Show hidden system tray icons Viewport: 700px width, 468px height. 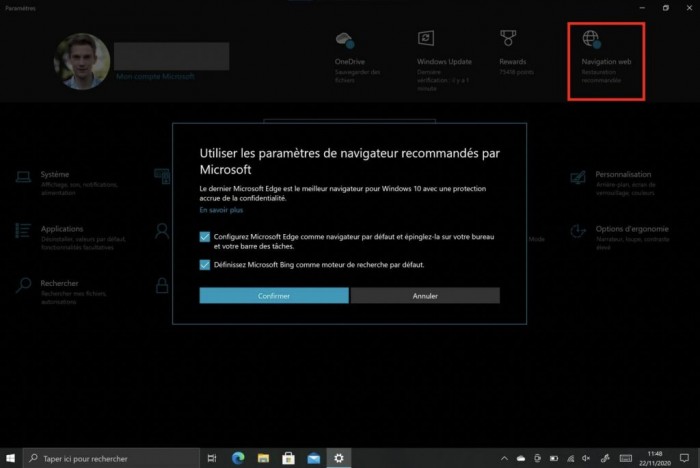click(x=504, y=458)
